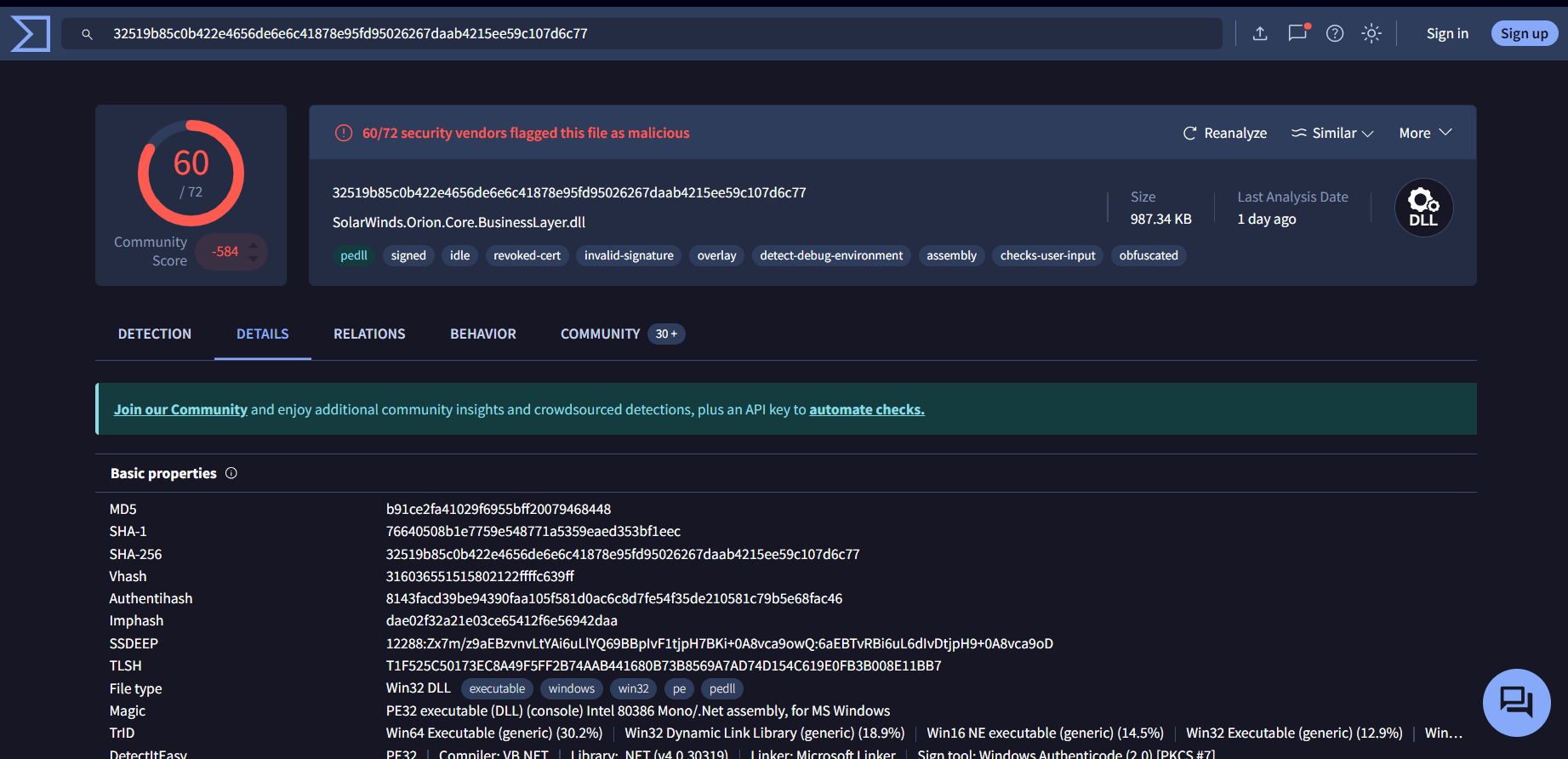Click the search magnifier icon
1568x759 pixels.
(x=87, y=34)
